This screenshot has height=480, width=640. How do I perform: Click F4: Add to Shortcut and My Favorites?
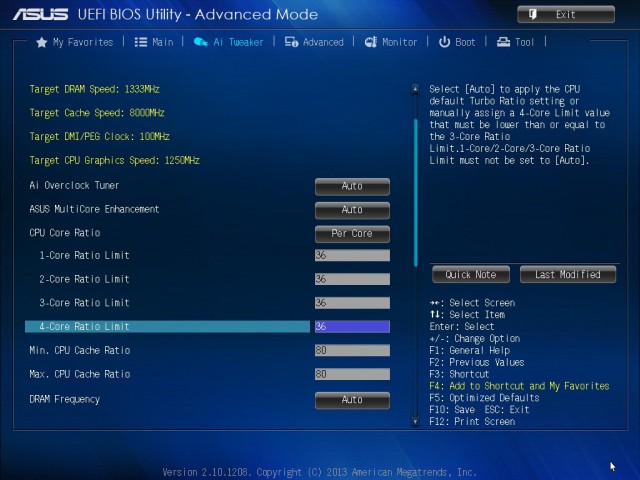pos(519,386)
